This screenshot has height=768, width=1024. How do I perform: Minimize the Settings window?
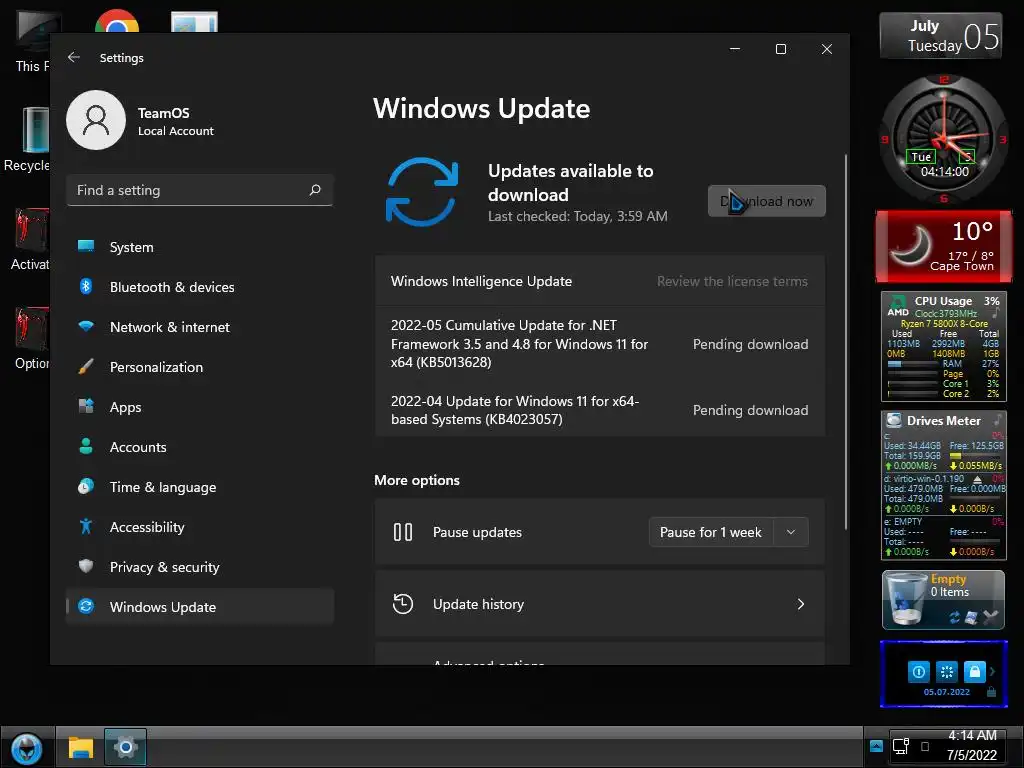[735, 49]
